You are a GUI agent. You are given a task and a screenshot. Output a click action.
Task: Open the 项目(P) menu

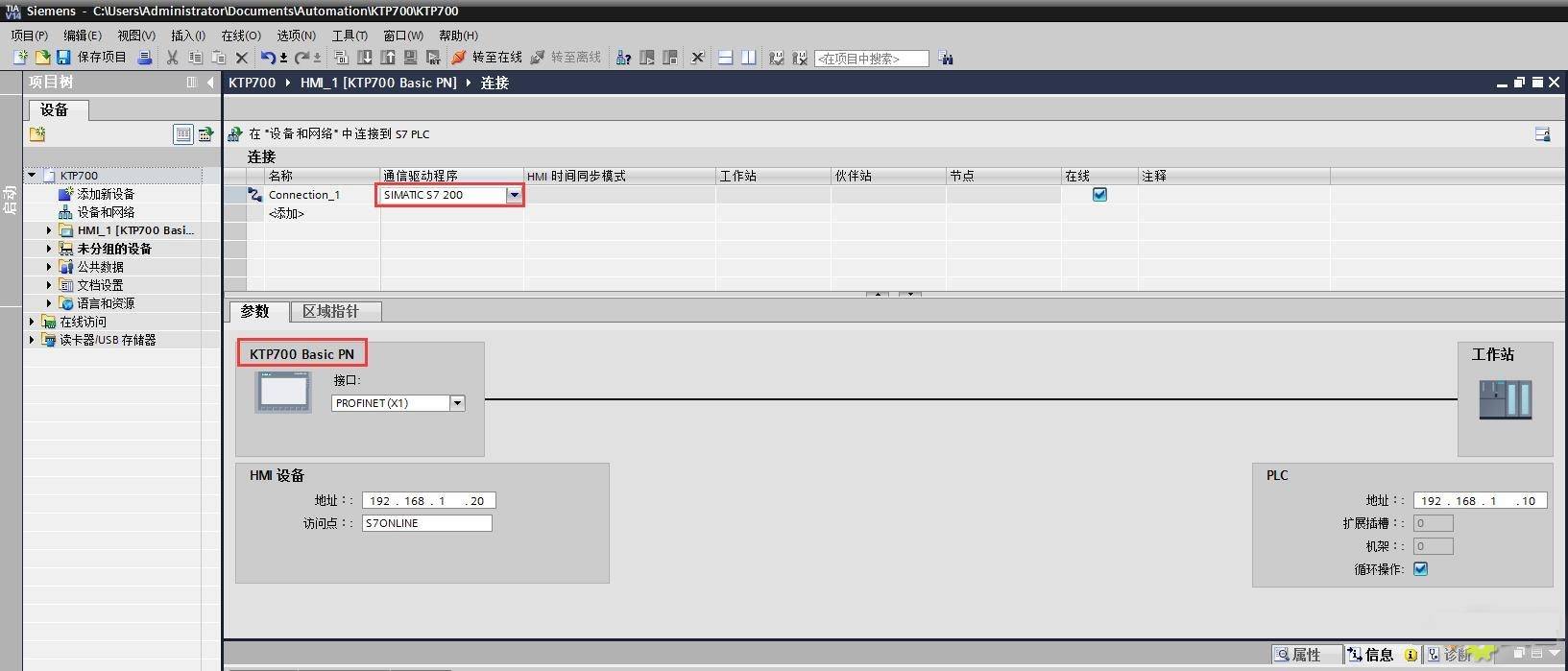tap(30, 35)
